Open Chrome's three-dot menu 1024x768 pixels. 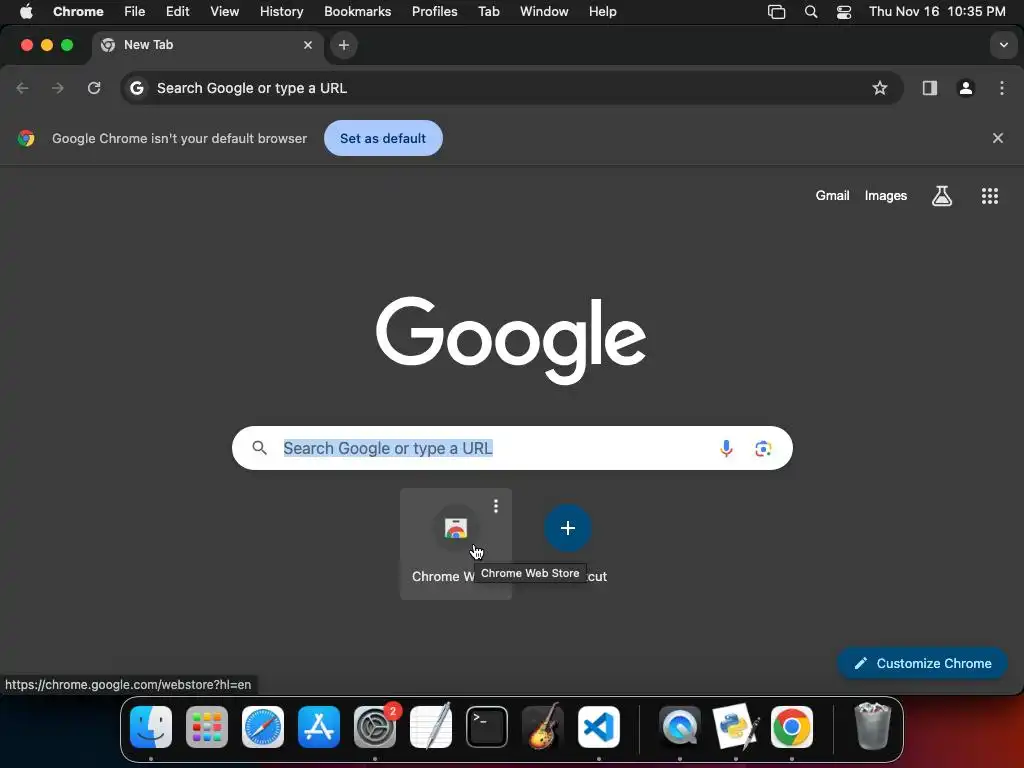[x=1002, y=88]
